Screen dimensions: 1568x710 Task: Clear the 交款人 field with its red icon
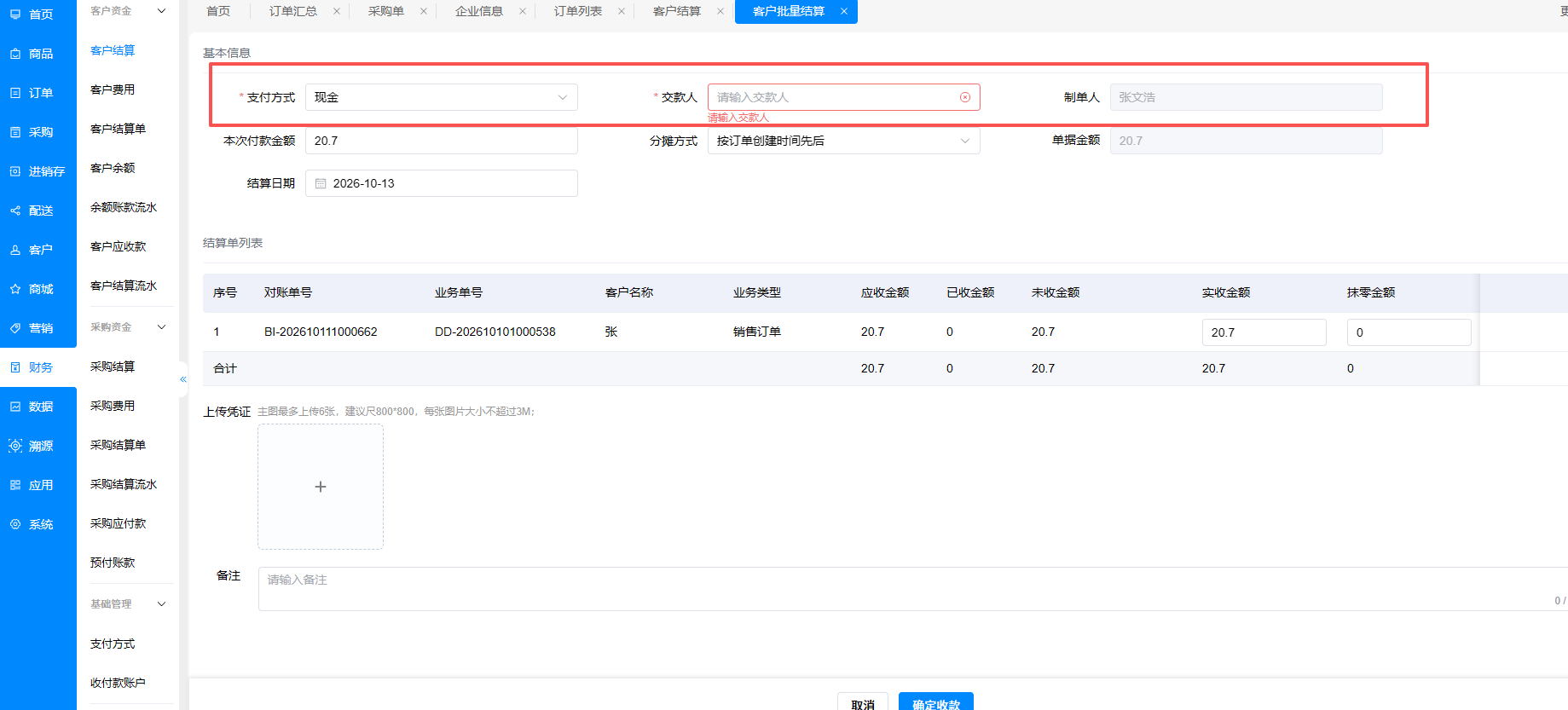point(965,97)
